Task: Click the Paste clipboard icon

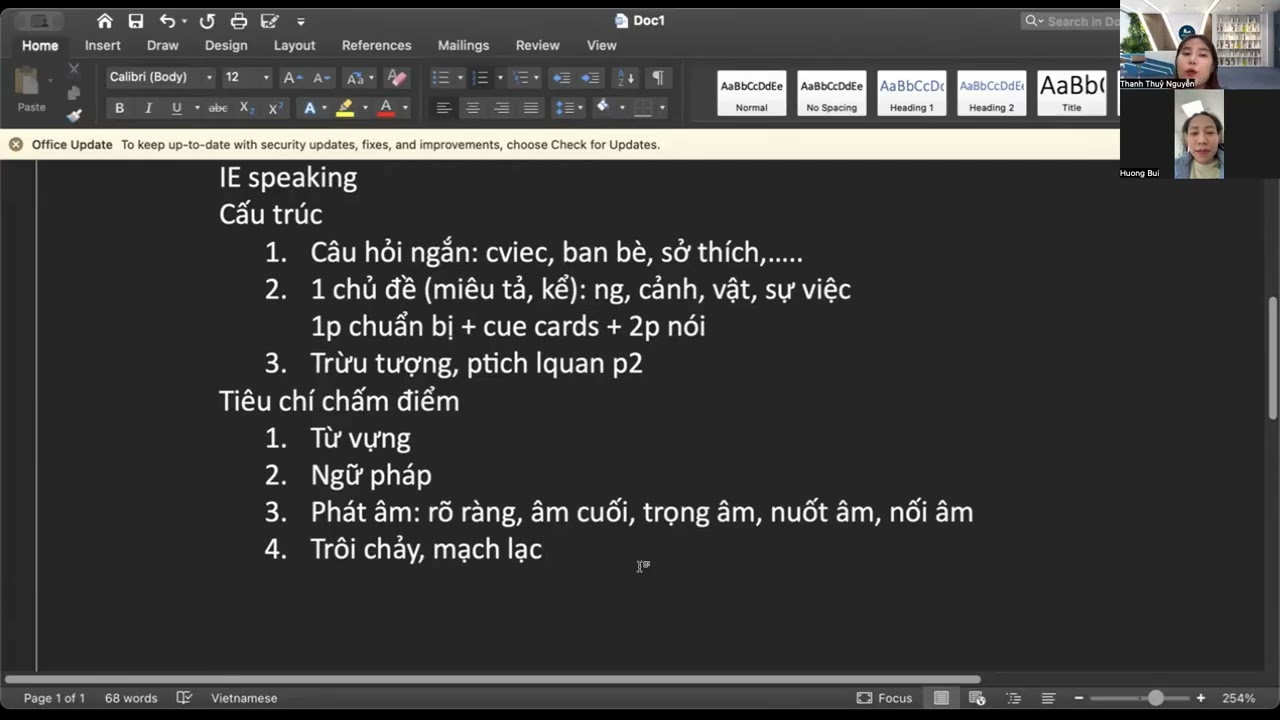Action: coord(28,82)
